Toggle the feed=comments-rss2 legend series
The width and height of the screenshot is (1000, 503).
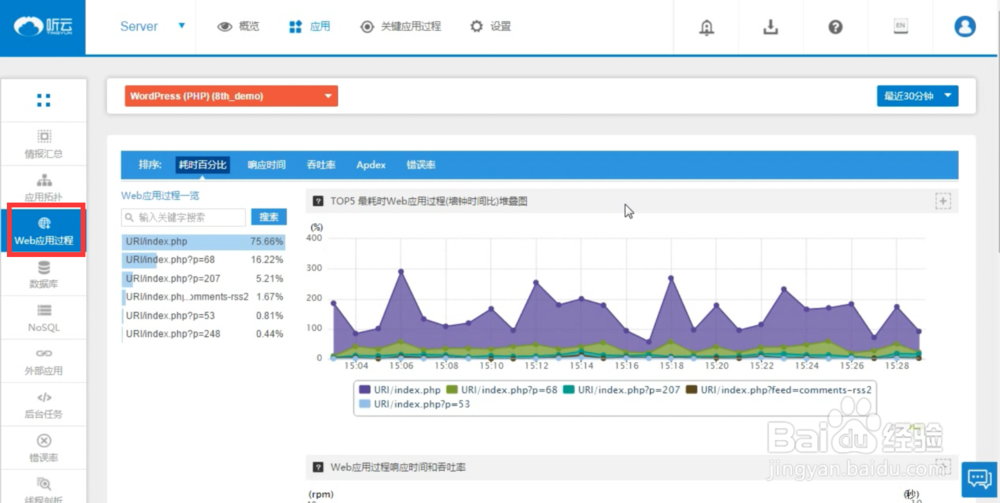(x=778, y=389)
